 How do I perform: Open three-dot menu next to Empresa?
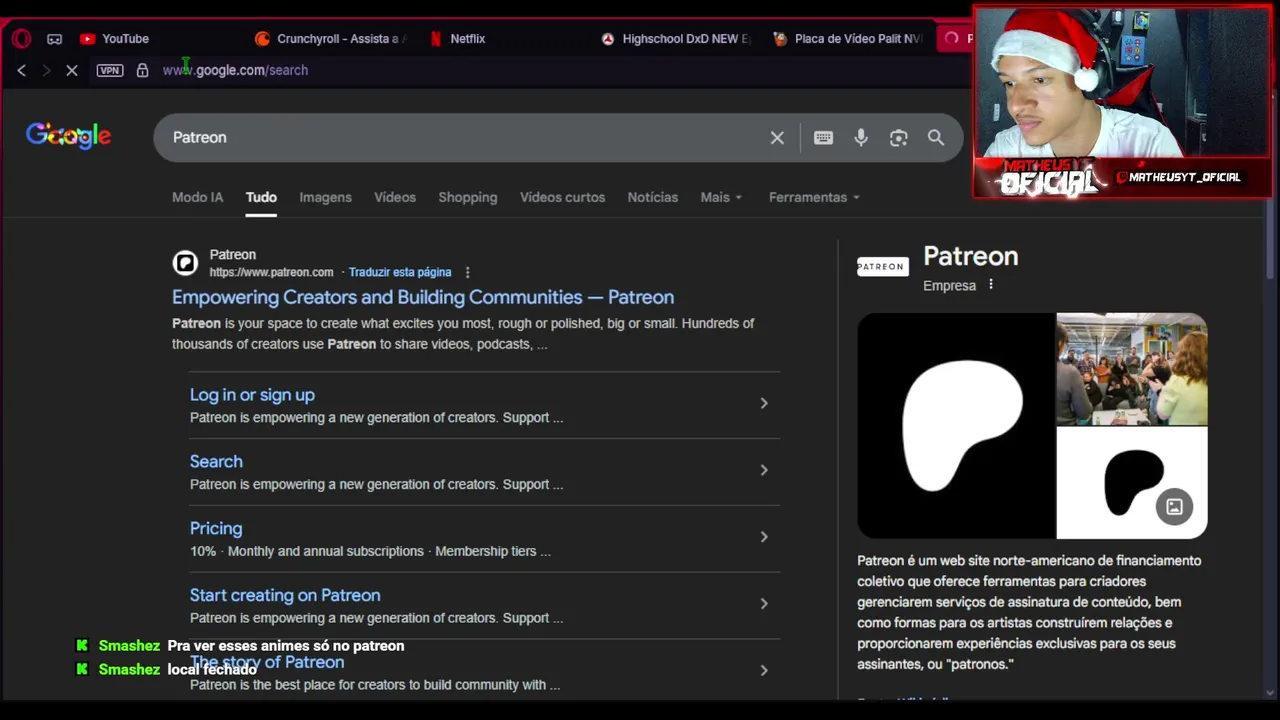coord(991,285)
